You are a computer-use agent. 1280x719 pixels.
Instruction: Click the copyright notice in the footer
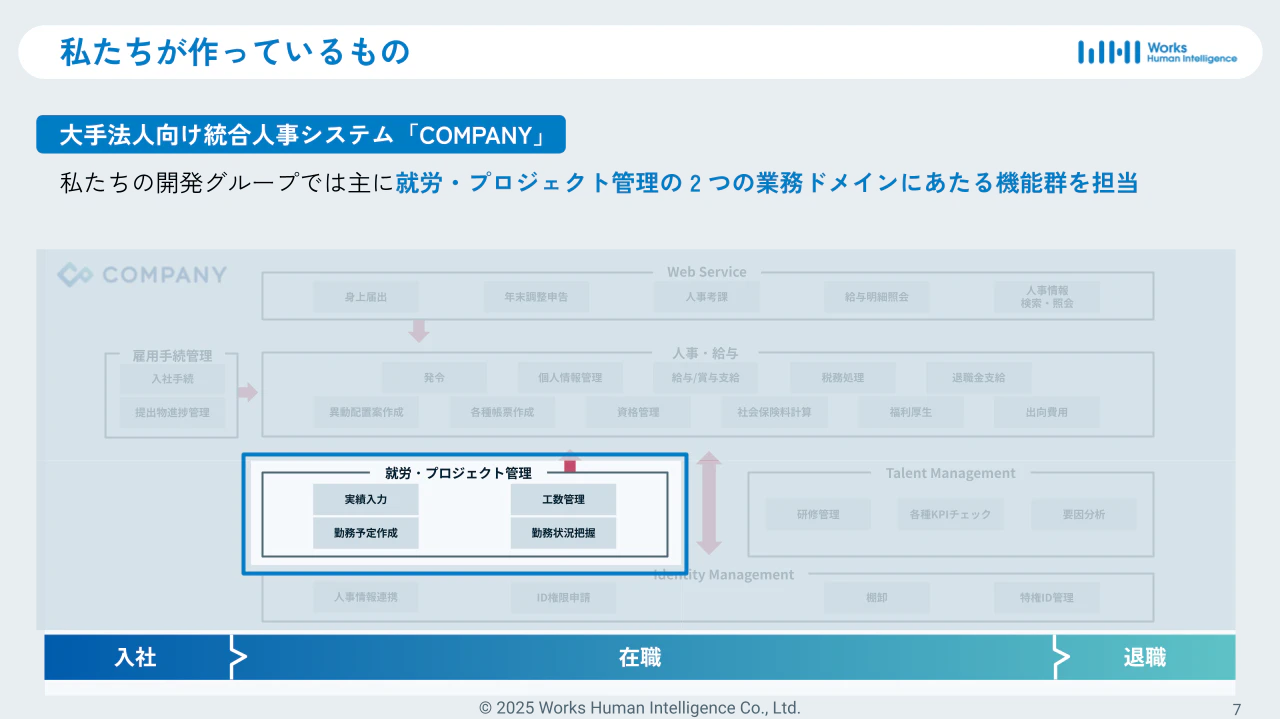pos(640,707)
